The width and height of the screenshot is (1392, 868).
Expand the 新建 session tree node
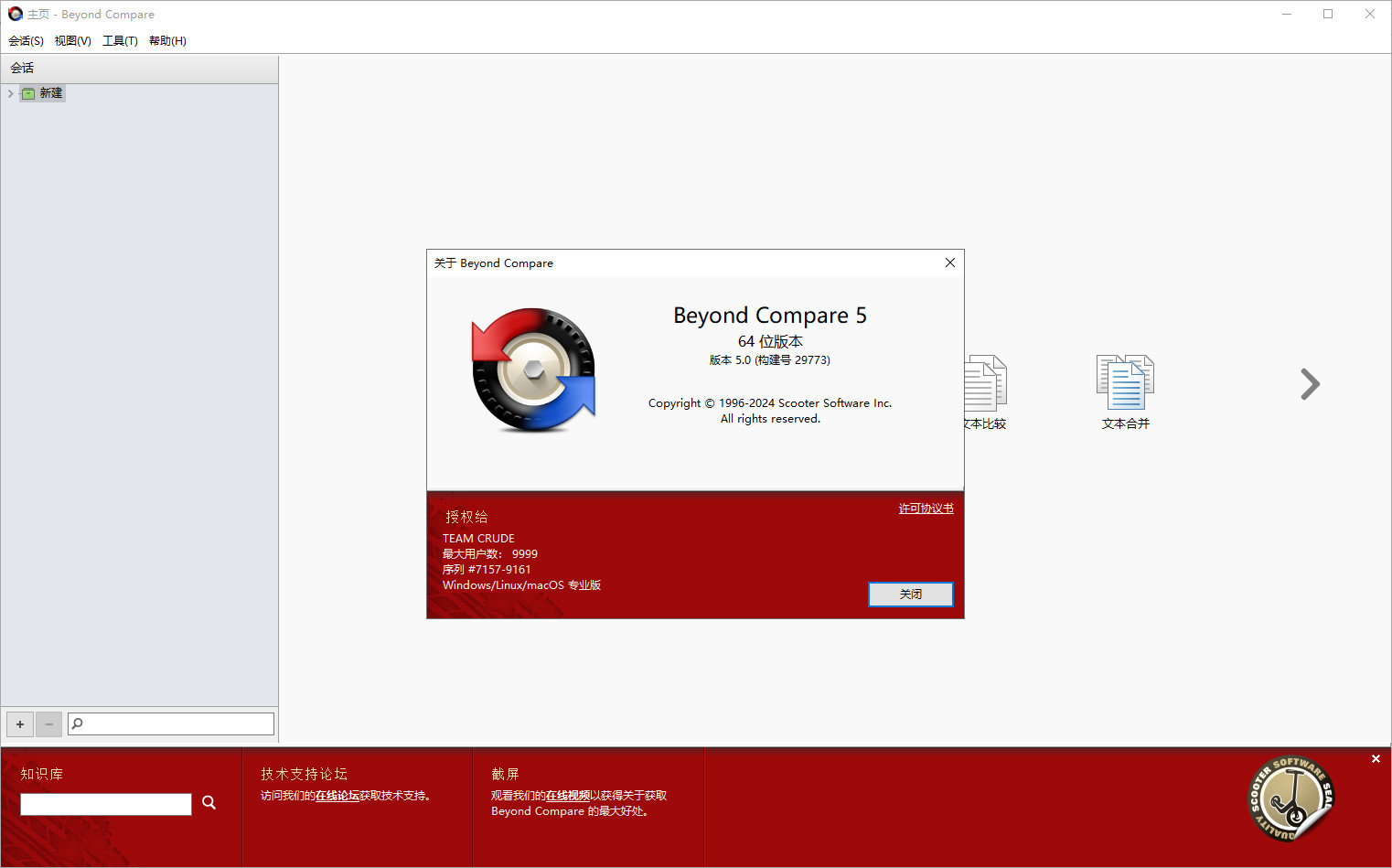pyautogui.click(x=9, y=92)
